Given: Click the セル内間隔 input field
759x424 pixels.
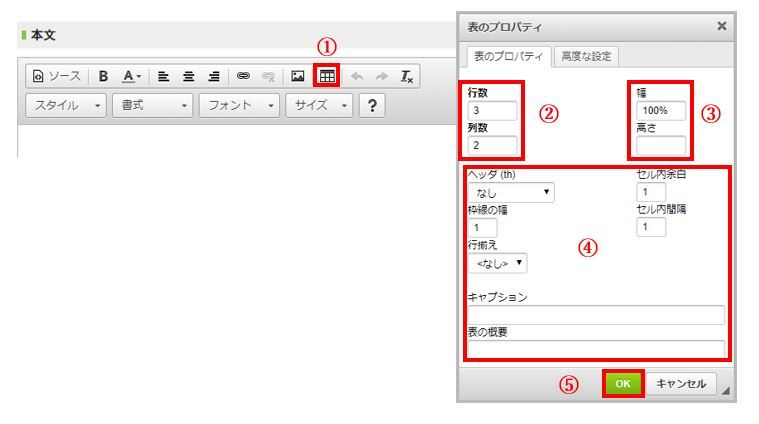Looking at the screenshot, I should [651, 227].
